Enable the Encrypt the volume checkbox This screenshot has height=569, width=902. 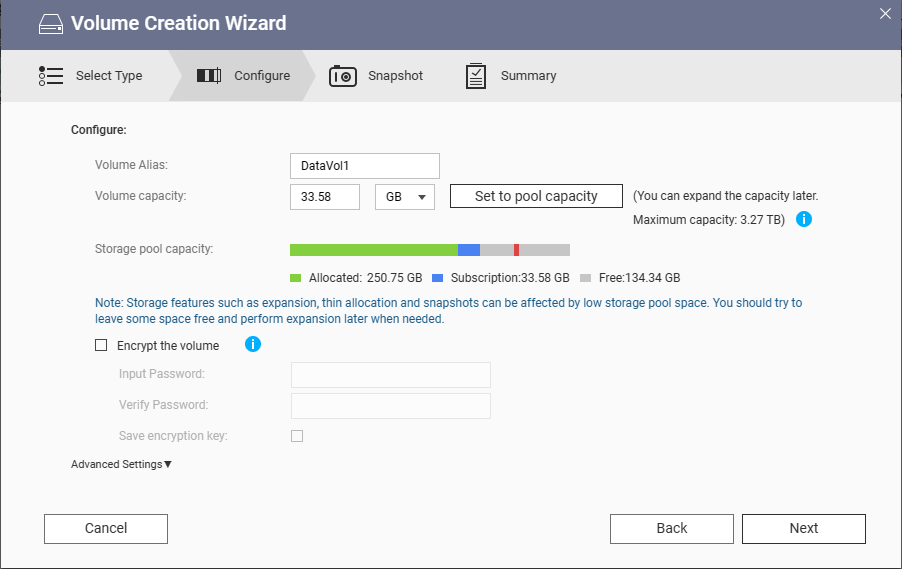tap(101, 345)
